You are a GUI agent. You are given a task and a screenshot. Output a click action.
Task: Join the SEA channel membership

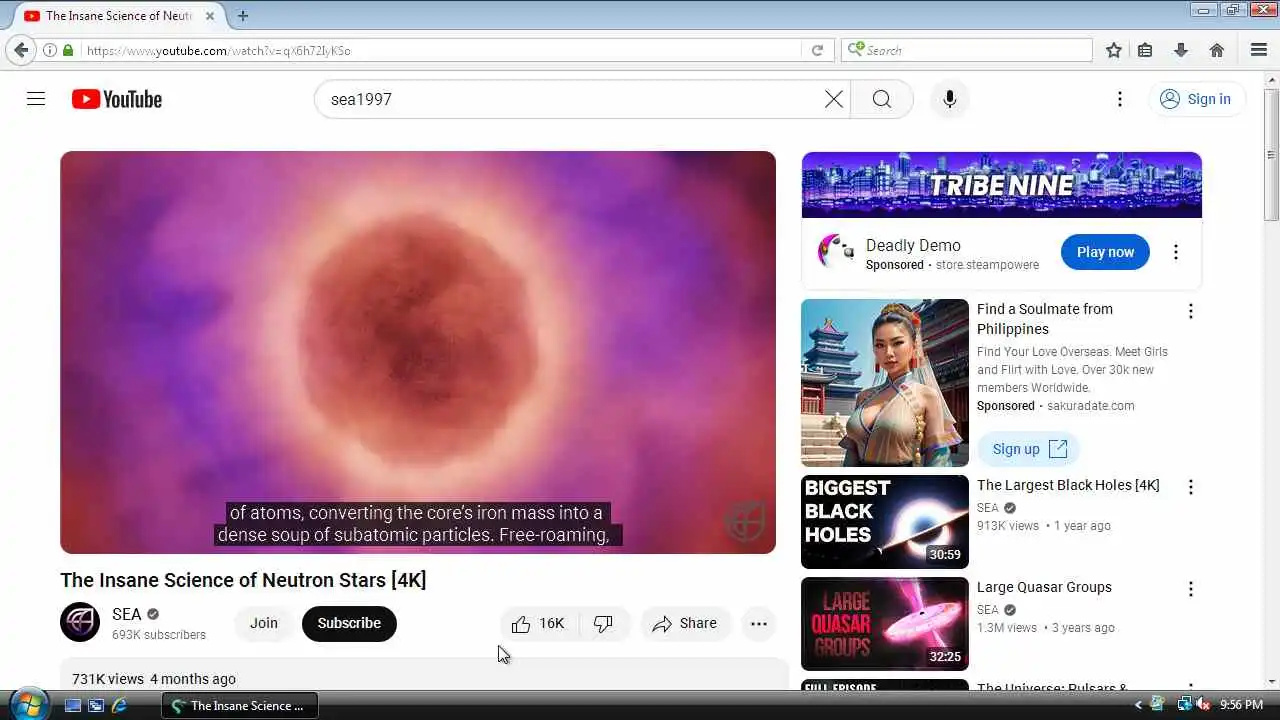(264, 623)
